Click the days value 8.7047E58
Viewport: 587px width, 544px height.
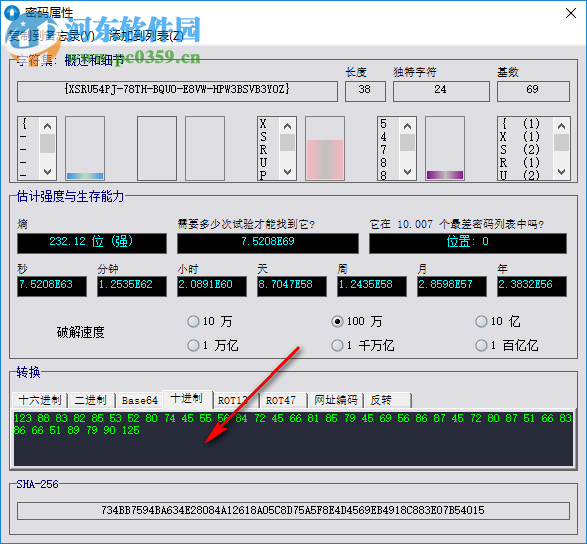(x=292, y=286)
